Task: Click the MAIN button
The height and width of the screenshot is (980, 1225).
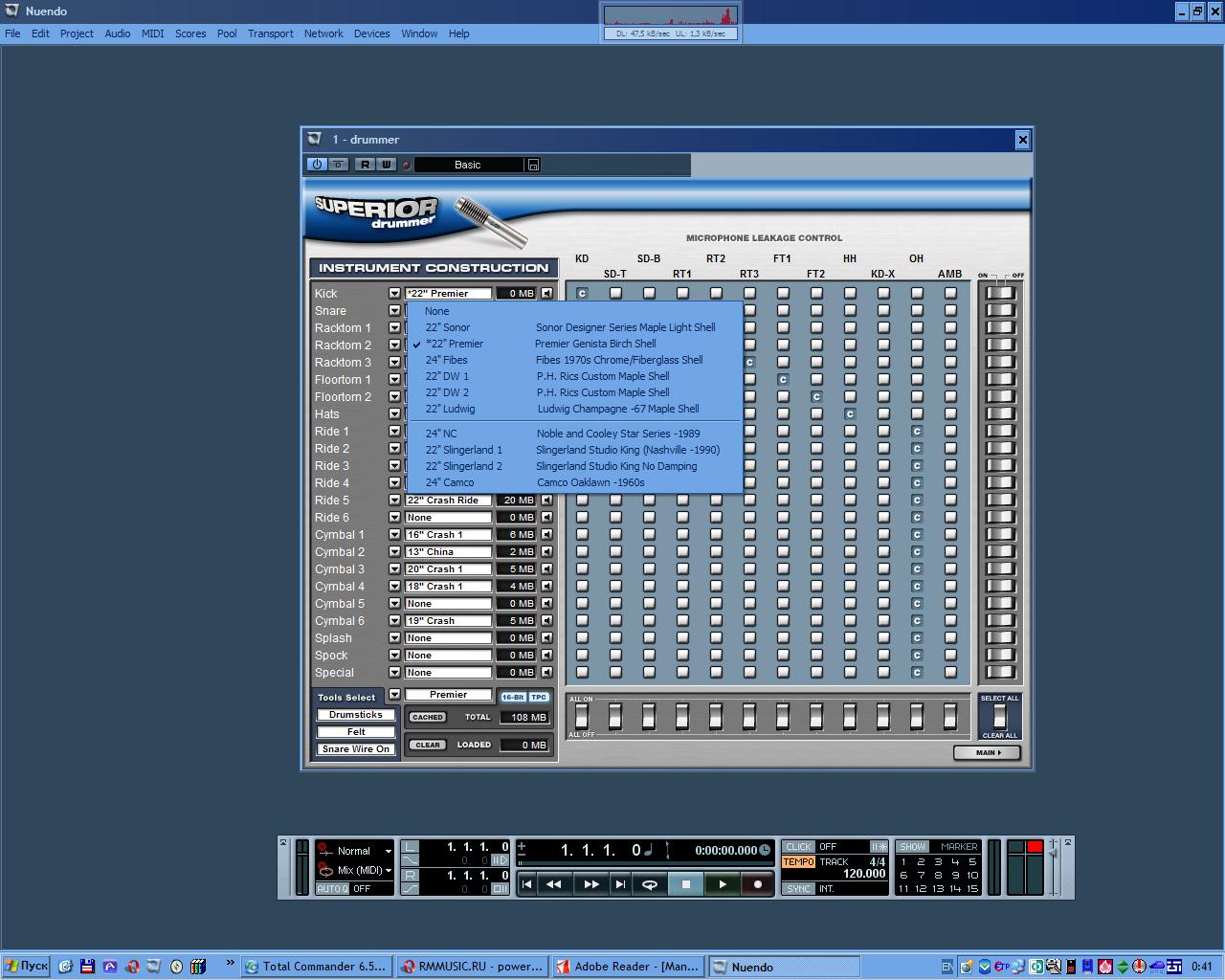Action: click(x=987, y=753)
